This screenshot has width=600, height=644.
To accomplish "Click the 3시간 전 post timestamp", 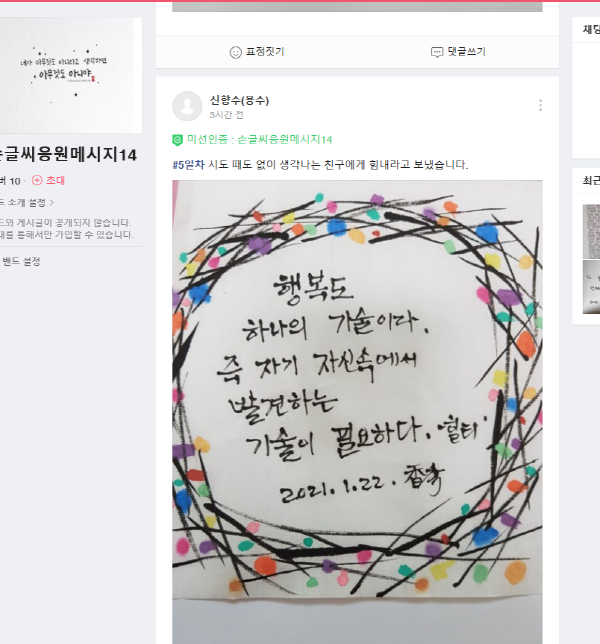I will click(227, 115).
